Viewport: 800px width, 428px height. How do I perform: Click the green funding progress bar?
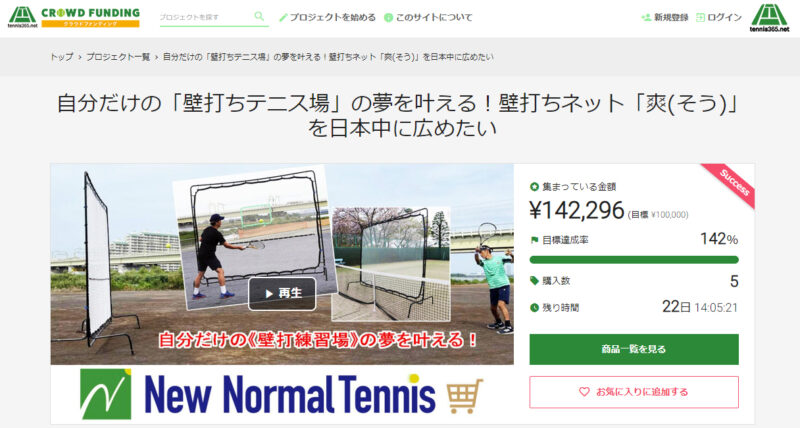pyautogui.click(x=634, y=260)
